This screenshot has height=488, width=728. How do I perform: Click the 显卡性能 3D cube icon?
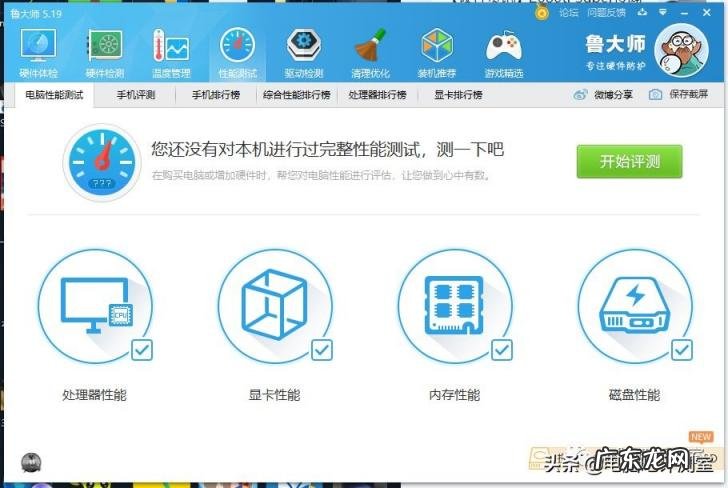coord(275,306)
